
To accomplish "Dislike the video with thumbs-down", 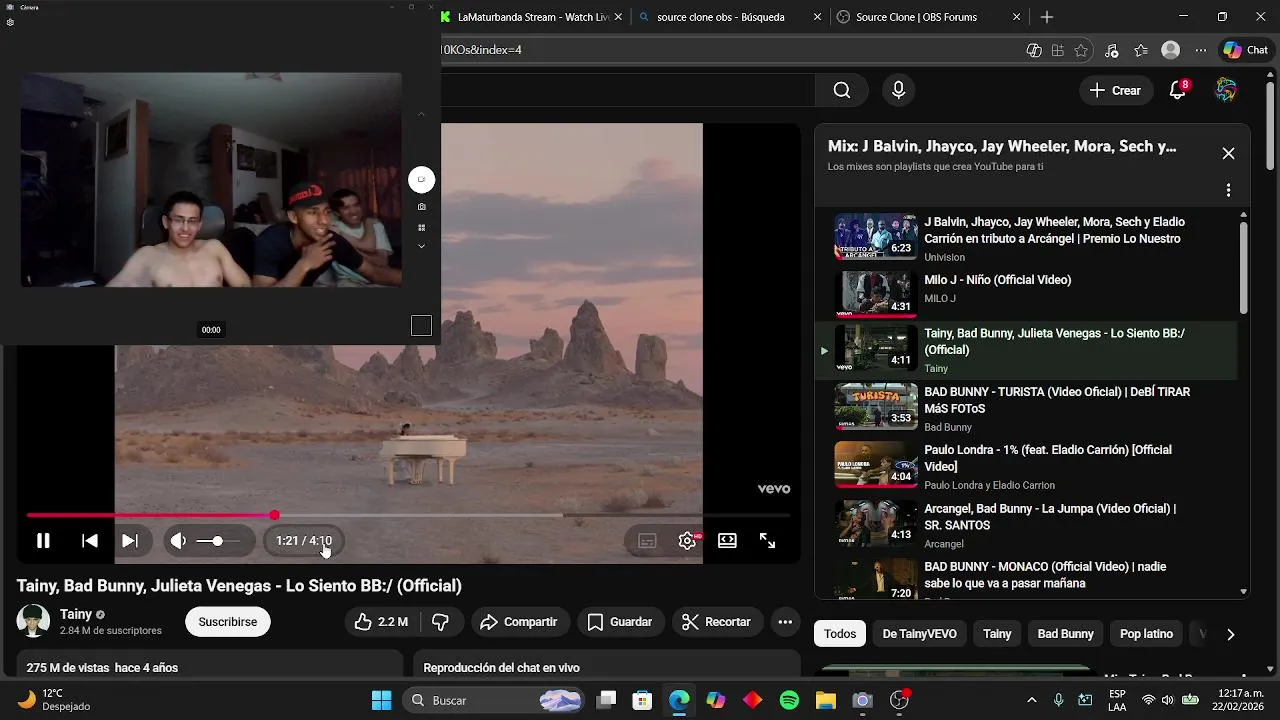I will pyautogui.click(x=440, y=622).
